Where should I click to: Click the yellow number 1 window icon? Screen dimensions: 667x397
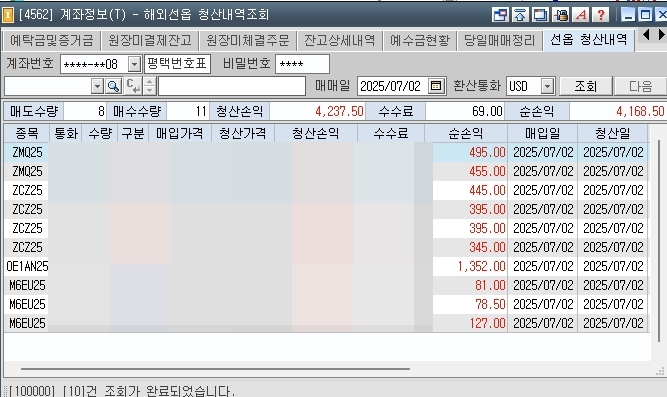click(x=8, y=15)
